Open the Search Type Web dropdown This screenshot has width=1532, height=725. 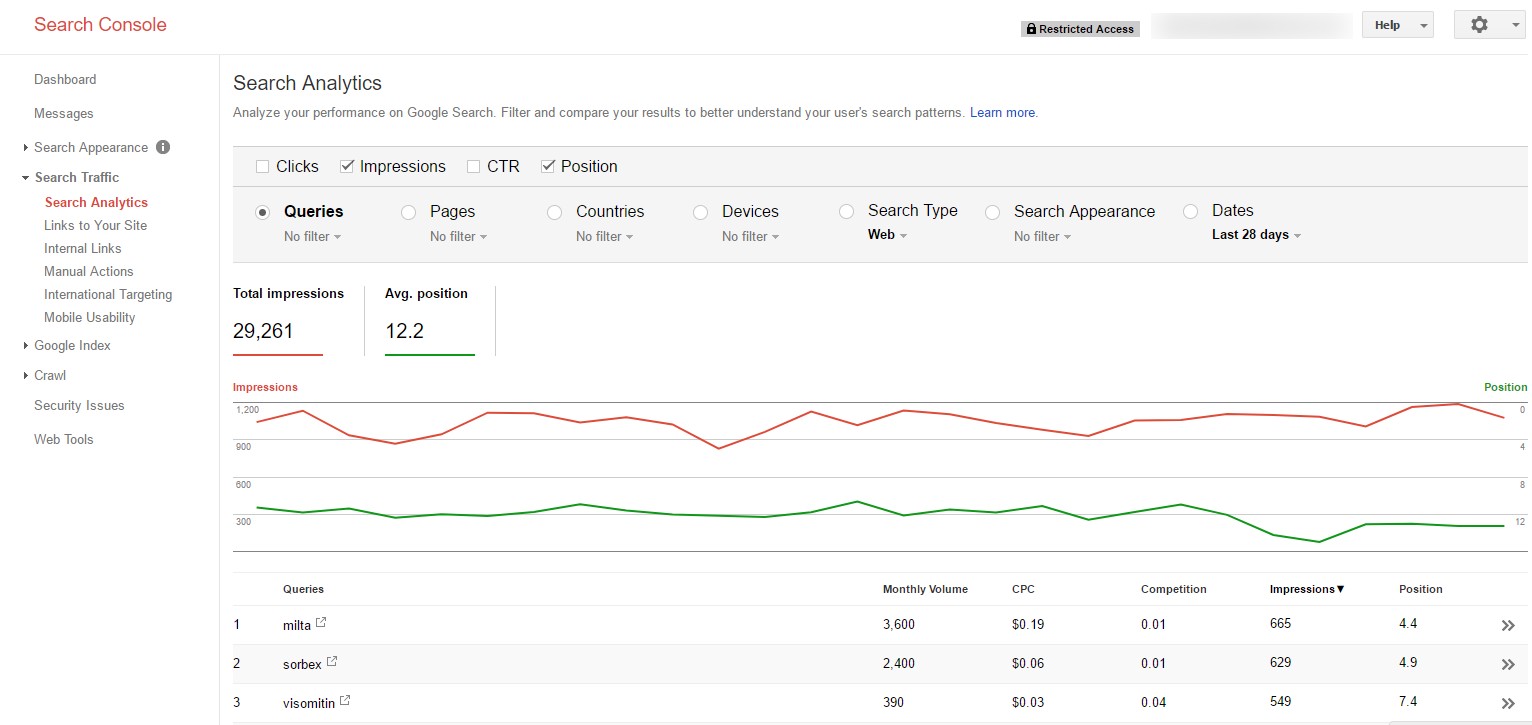click(887, 235)
